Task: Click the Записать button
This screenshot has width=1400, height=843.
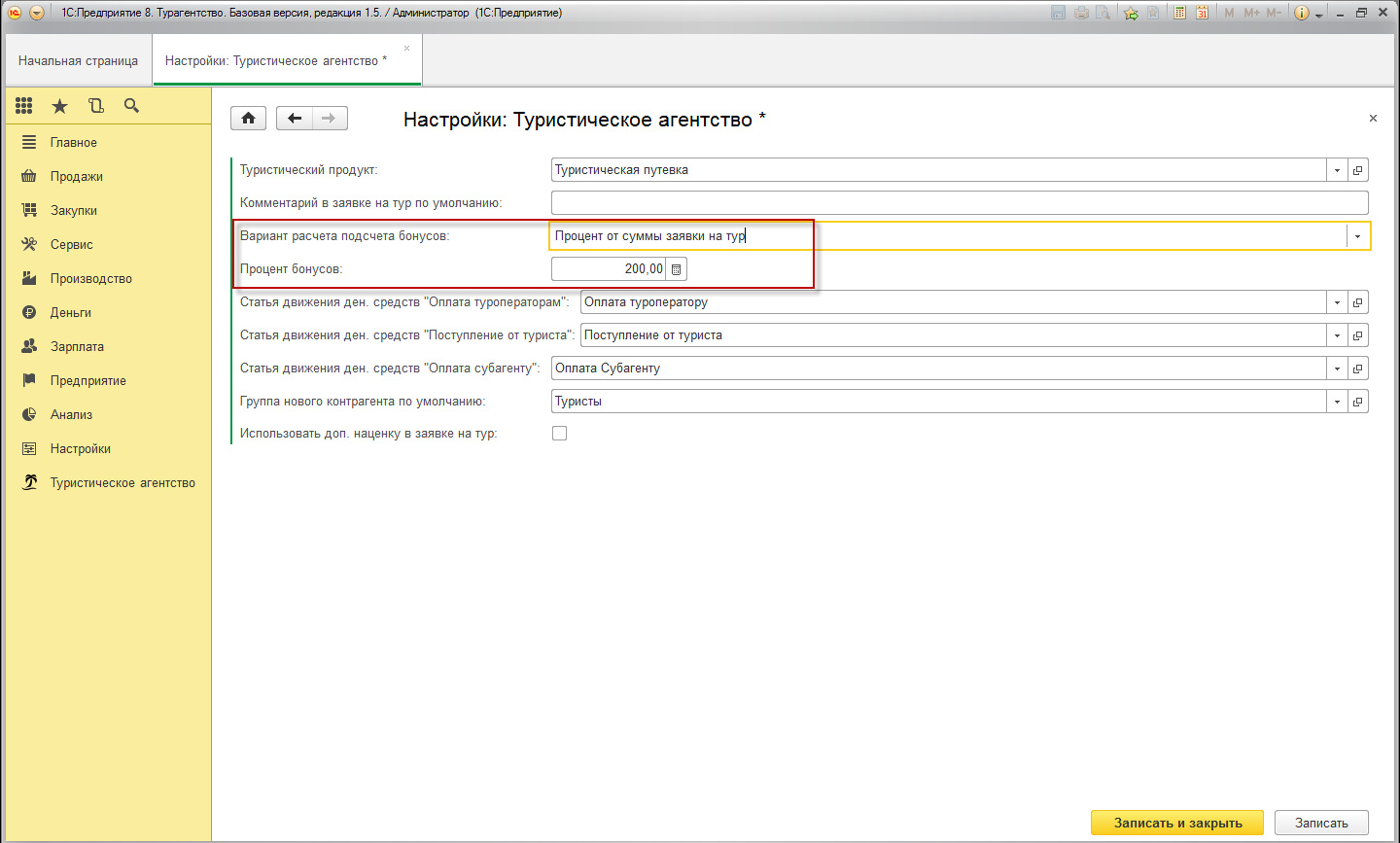Action: (x=1321, y=823)
